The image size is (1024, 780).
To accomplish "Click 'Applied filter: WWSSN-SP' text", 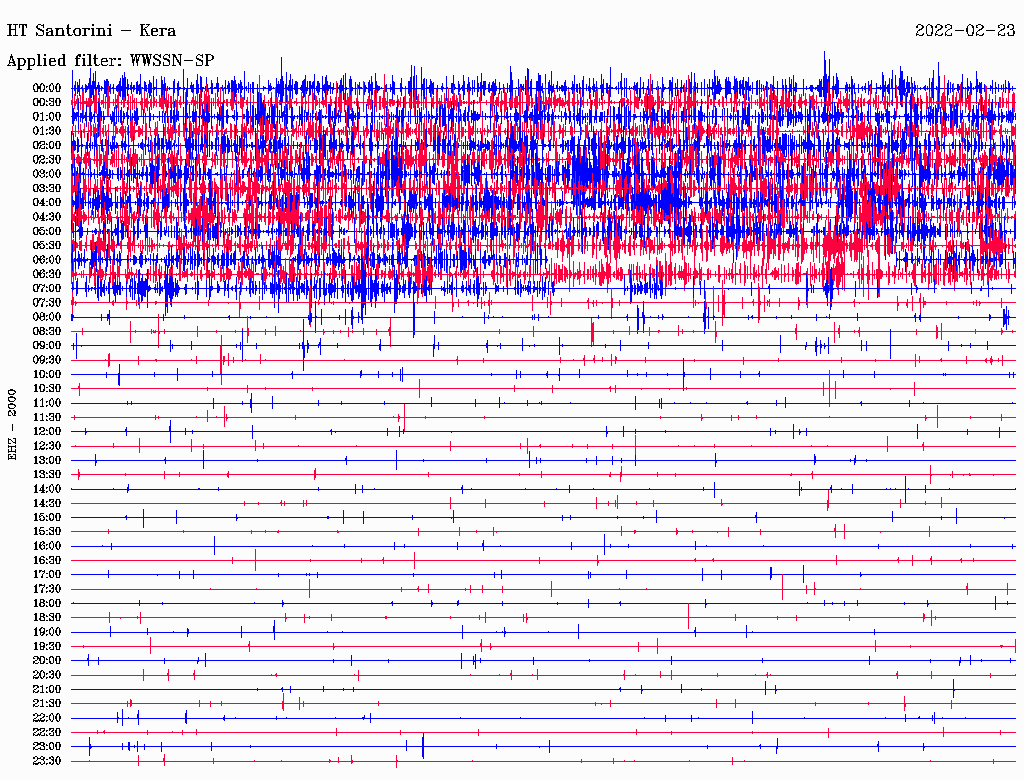I will click(110, 61).
